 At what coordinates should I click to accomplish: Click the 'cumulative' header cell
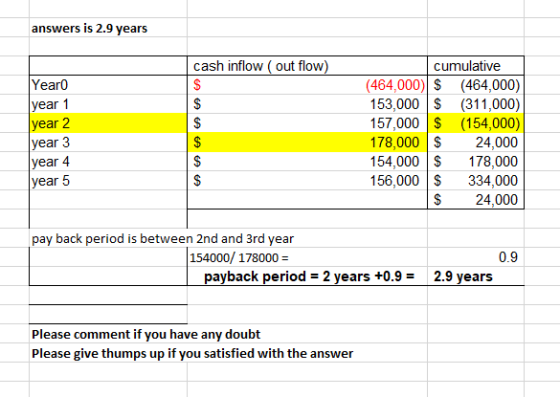click(476, 66)
